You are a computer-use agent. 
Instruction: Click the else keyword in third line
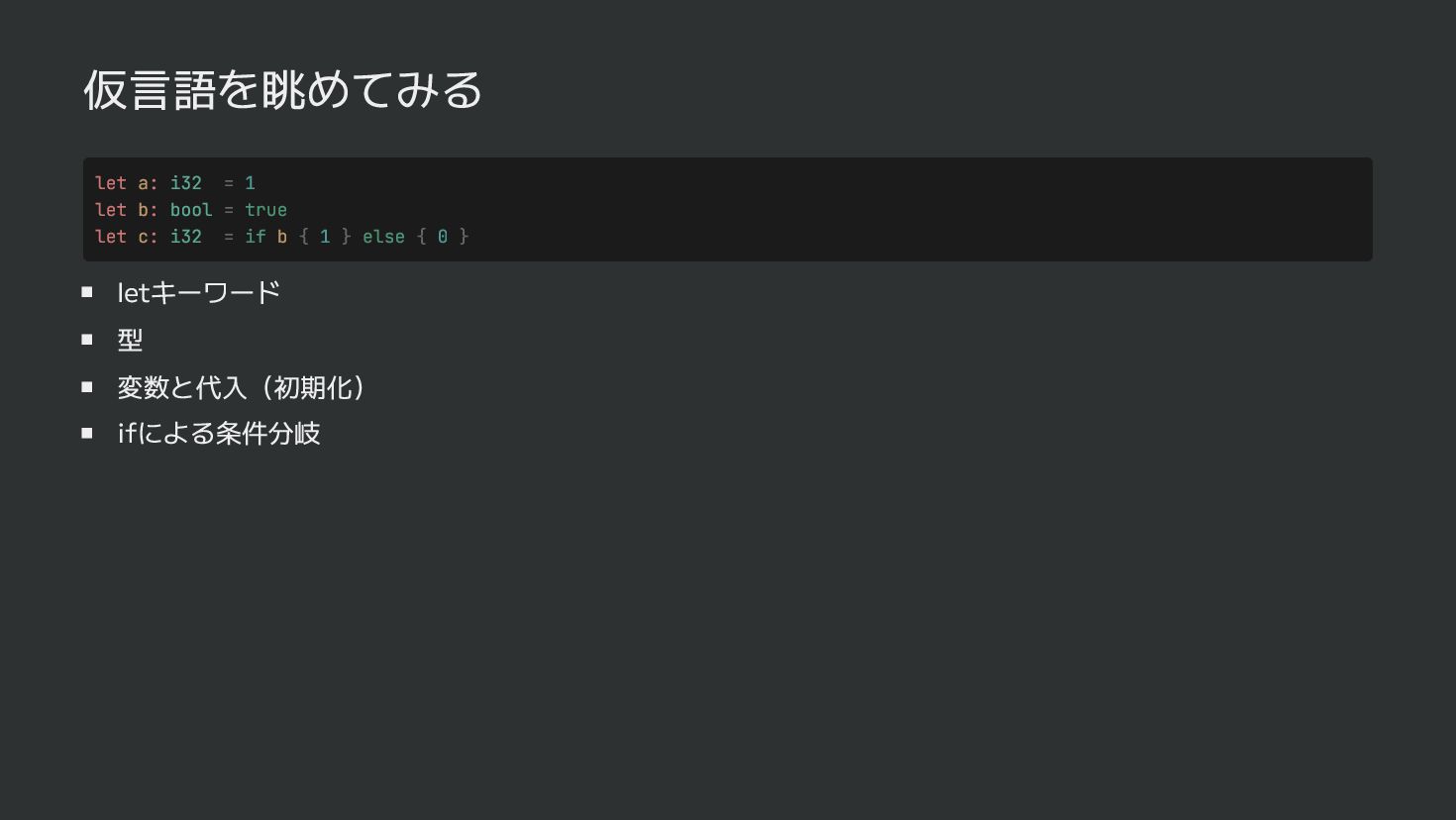tap(383, 237)
